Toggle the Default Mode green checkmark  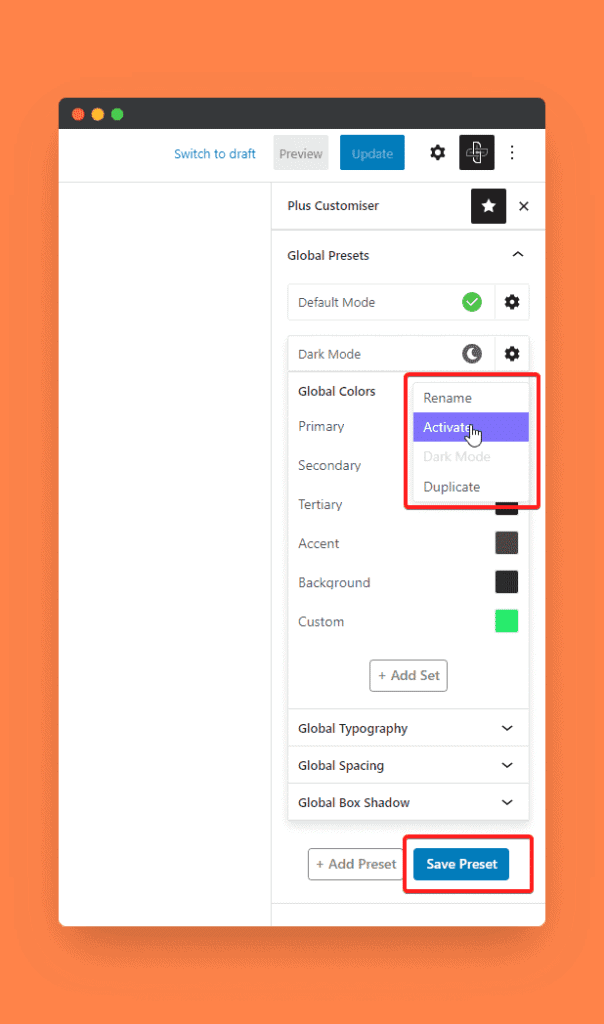point(472,302)
